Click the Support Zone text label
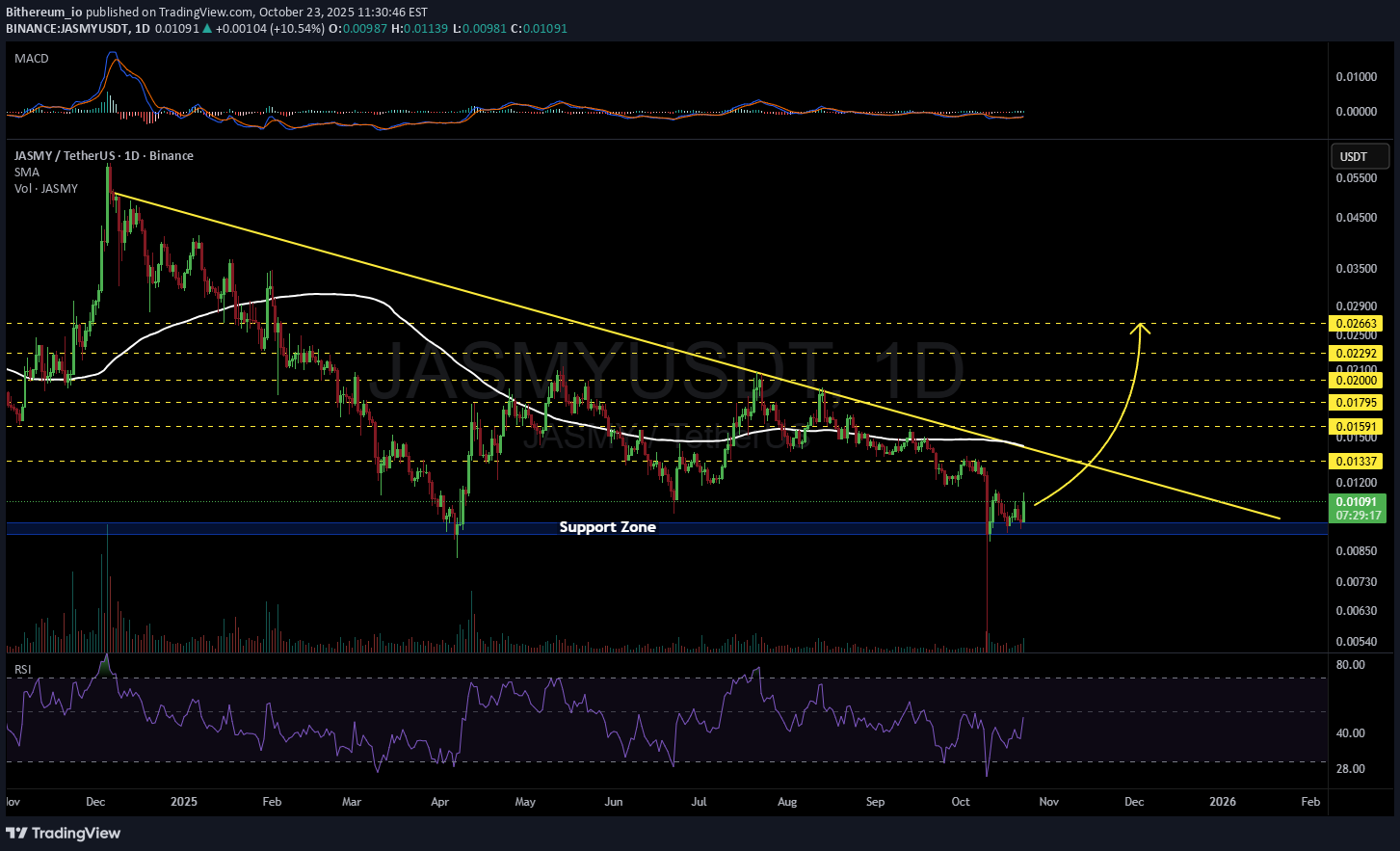The width and height of the screenshot is (1400, 851). 607,527
